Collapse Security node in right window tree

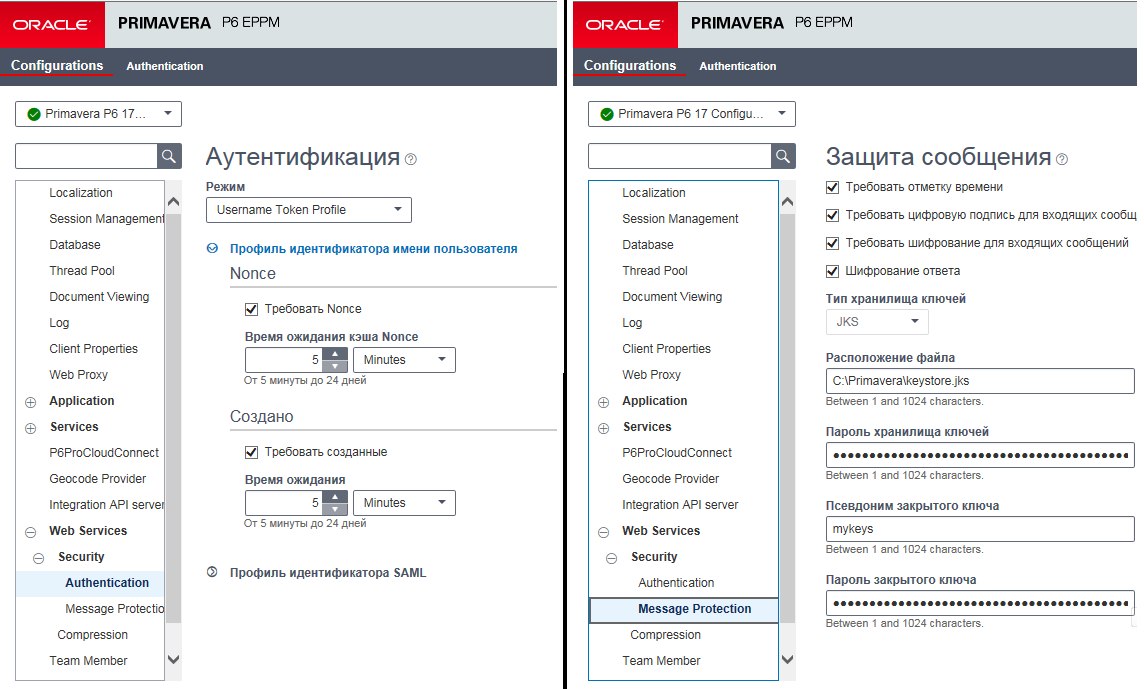pyautogui.click(x=611, y=558)
